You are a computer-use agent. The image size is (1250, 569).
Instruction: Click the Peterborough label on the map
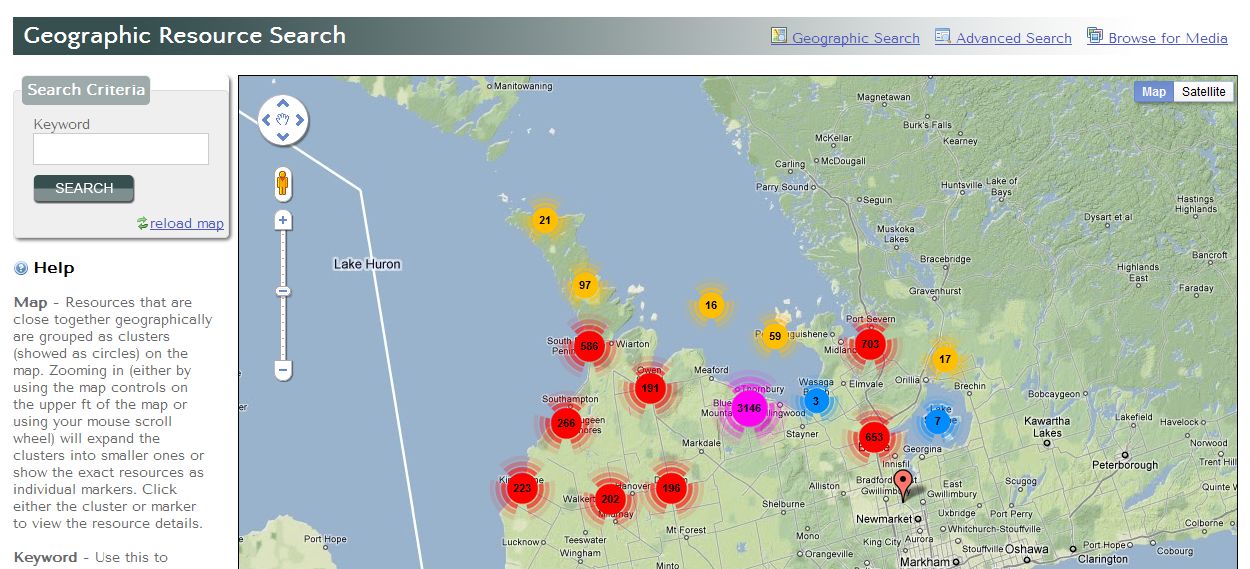tap(1125, 465)
